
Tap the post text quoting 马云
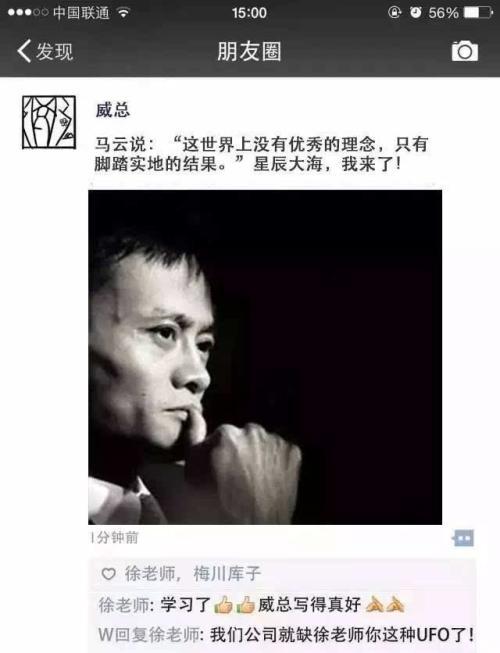(261, 154)
